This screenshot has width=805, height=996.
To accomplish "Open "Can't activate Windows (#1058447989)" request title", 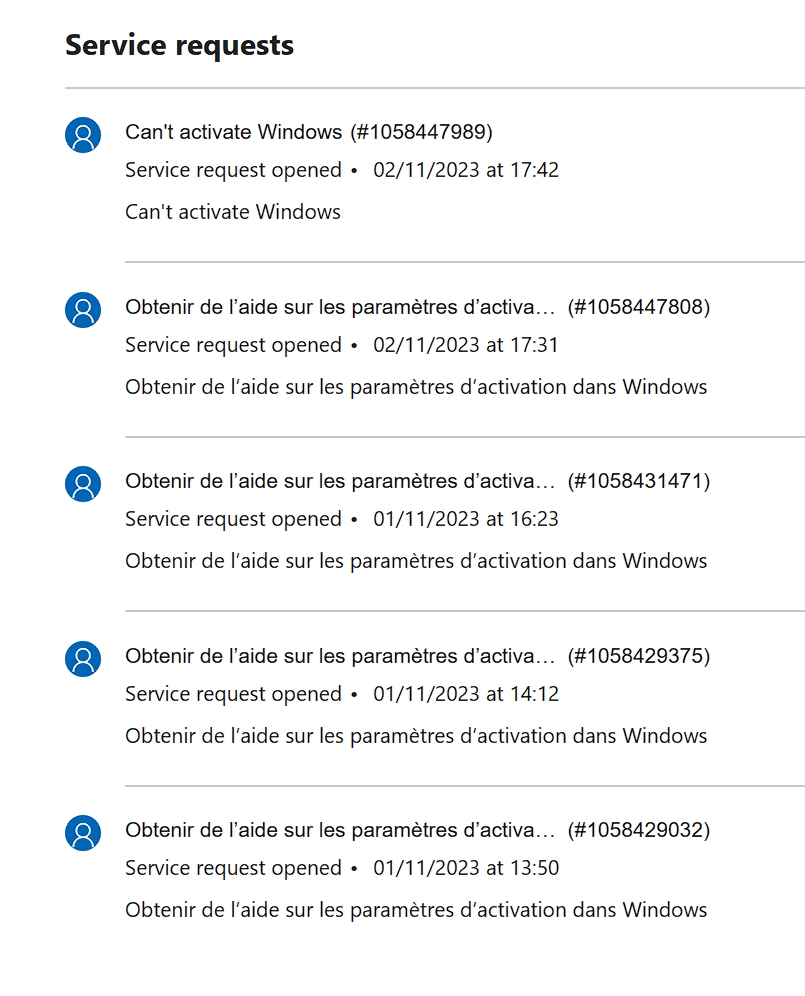I will [308, 132].
